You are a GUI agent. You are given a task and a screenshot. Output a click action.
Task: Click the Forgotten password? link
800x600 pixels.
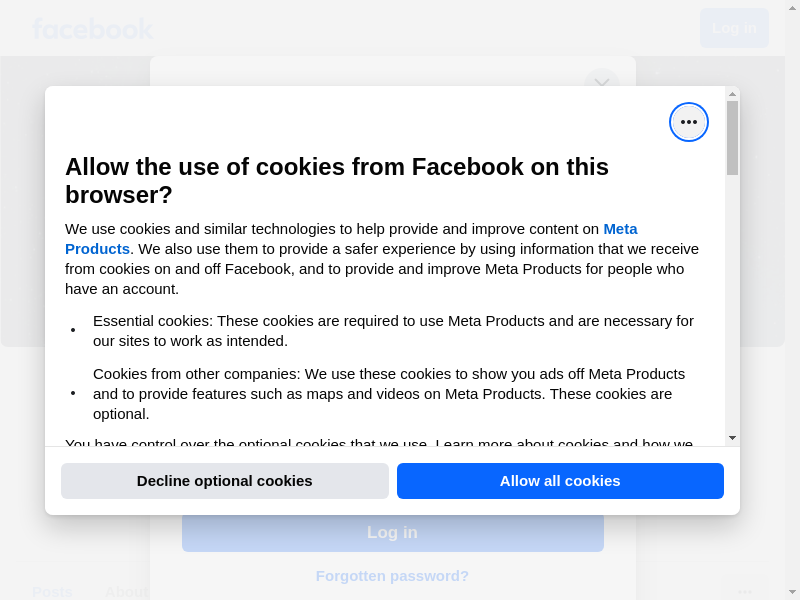click(x=392, y=576)
